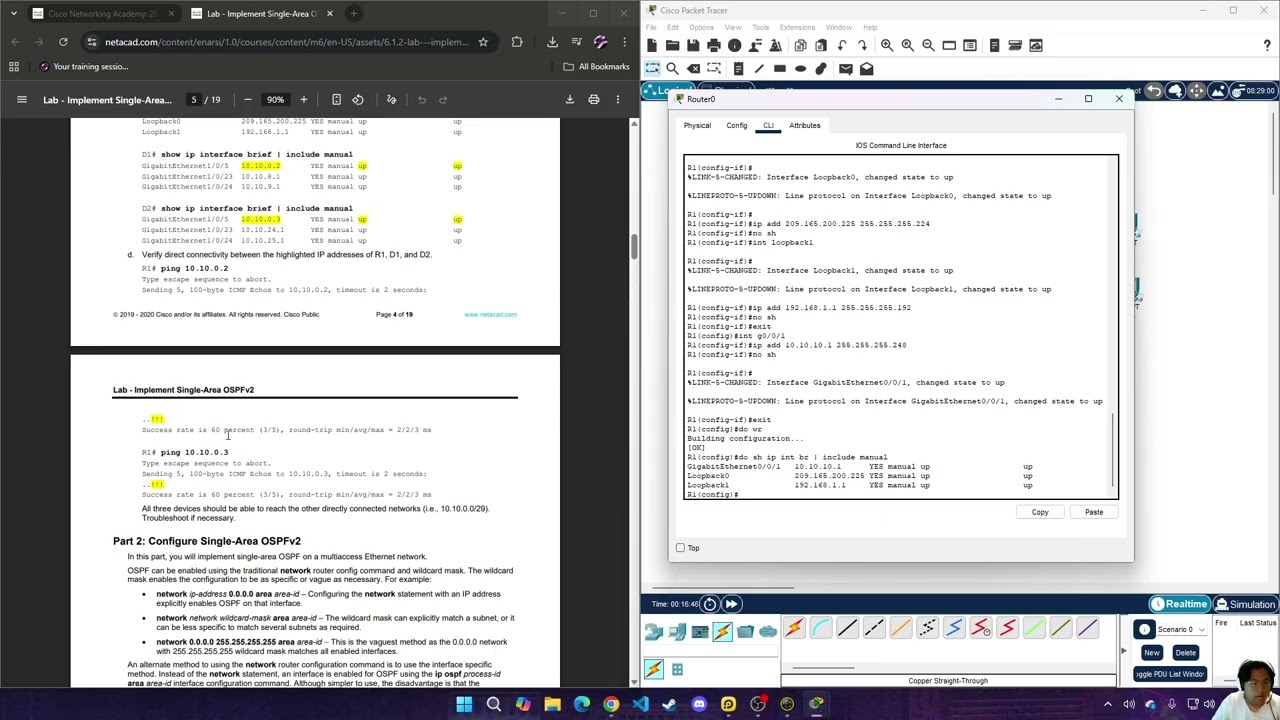Expand the PDU list panel arrow
Image resolution: width=1280 pixels, height=720 pixels.
point(1123,651)
